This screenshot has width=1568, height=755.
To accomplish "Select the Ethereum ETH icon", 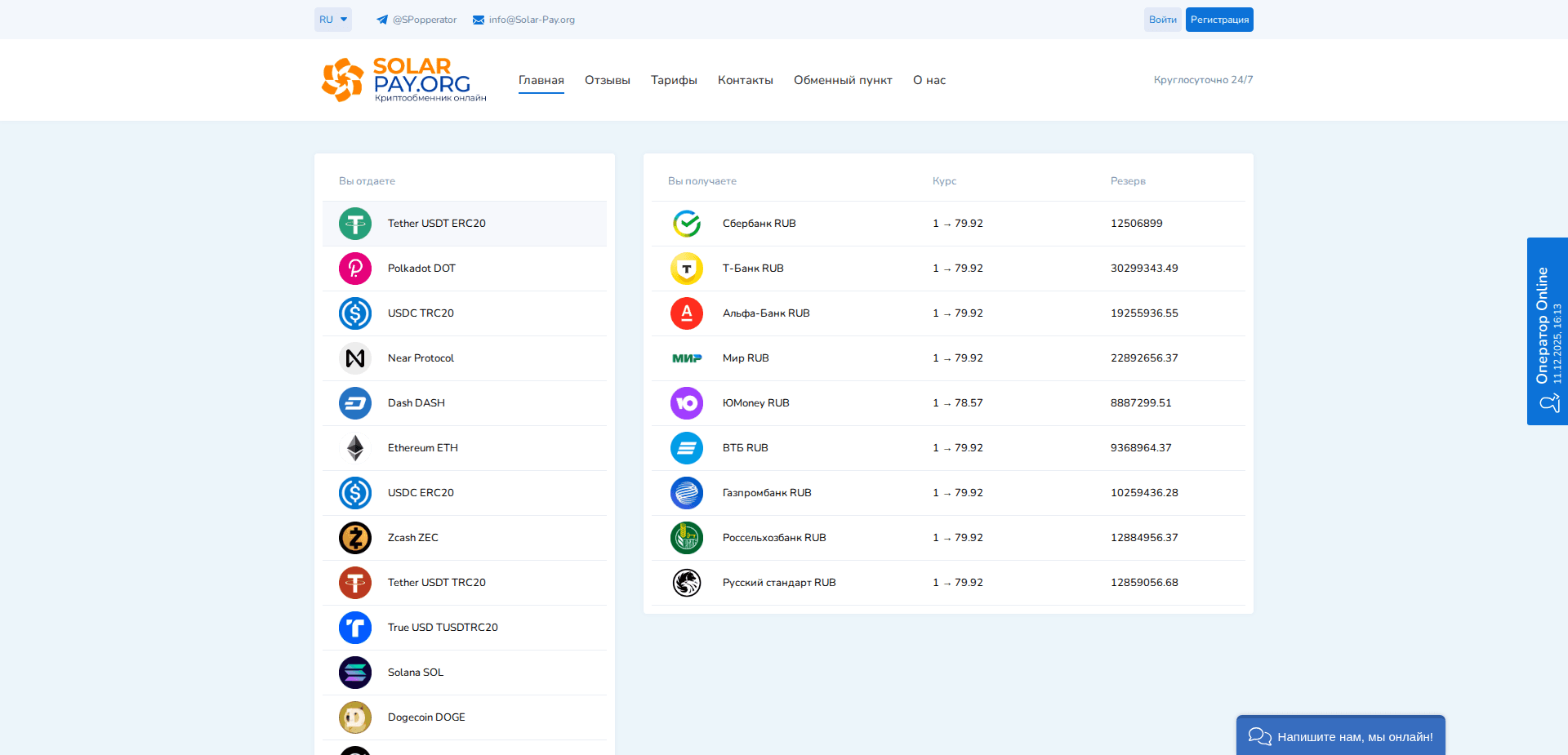I will 354,447.
